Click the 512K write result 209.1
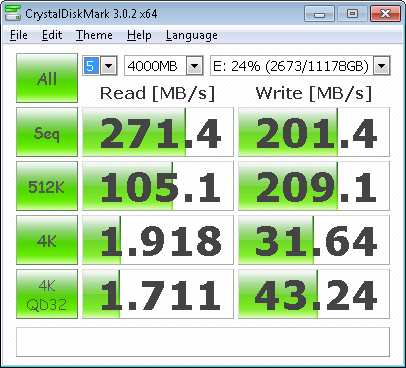Image resolution: width=406 pixels, height=368 pixels. 314,186
